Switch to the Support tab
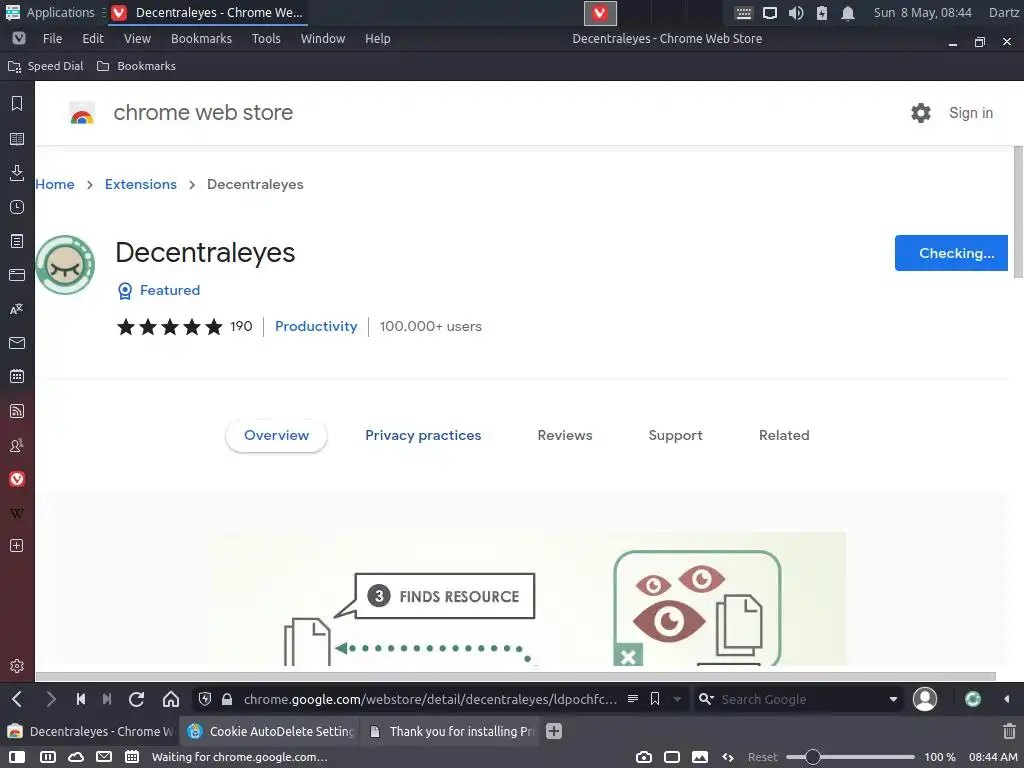Screen dimensions: 1024x768 [675, 436]
